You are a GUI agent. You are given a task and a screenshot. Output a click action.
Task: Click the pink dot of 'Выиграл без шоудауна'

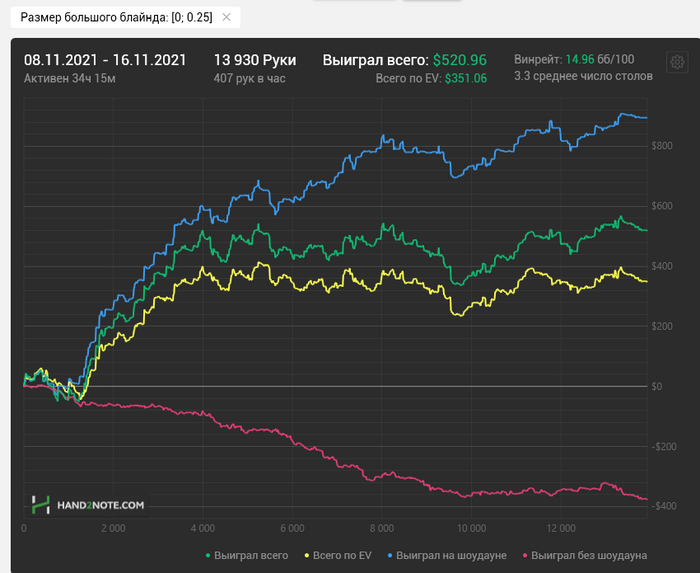525,556
